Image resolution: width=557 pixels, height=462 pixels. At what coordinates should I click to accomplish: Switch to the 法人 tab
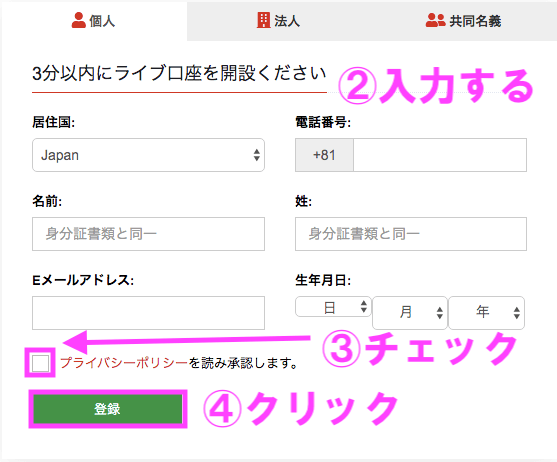[279, 21]
